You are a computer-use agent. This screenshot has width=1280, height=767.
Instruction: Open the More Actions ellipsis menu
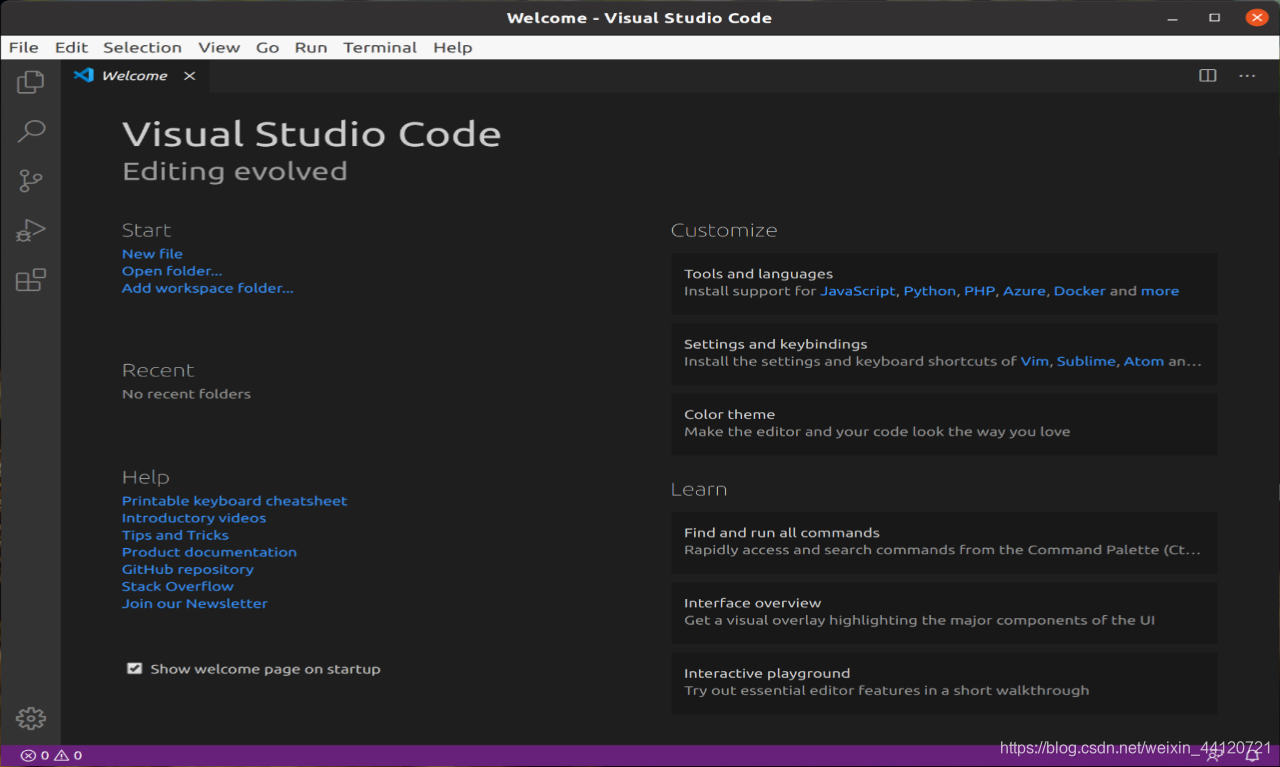(1247, 76)
